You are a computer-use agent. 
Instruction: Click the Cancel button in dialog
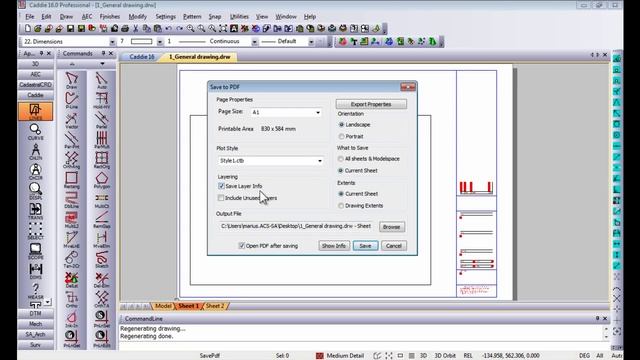point(394,246)
